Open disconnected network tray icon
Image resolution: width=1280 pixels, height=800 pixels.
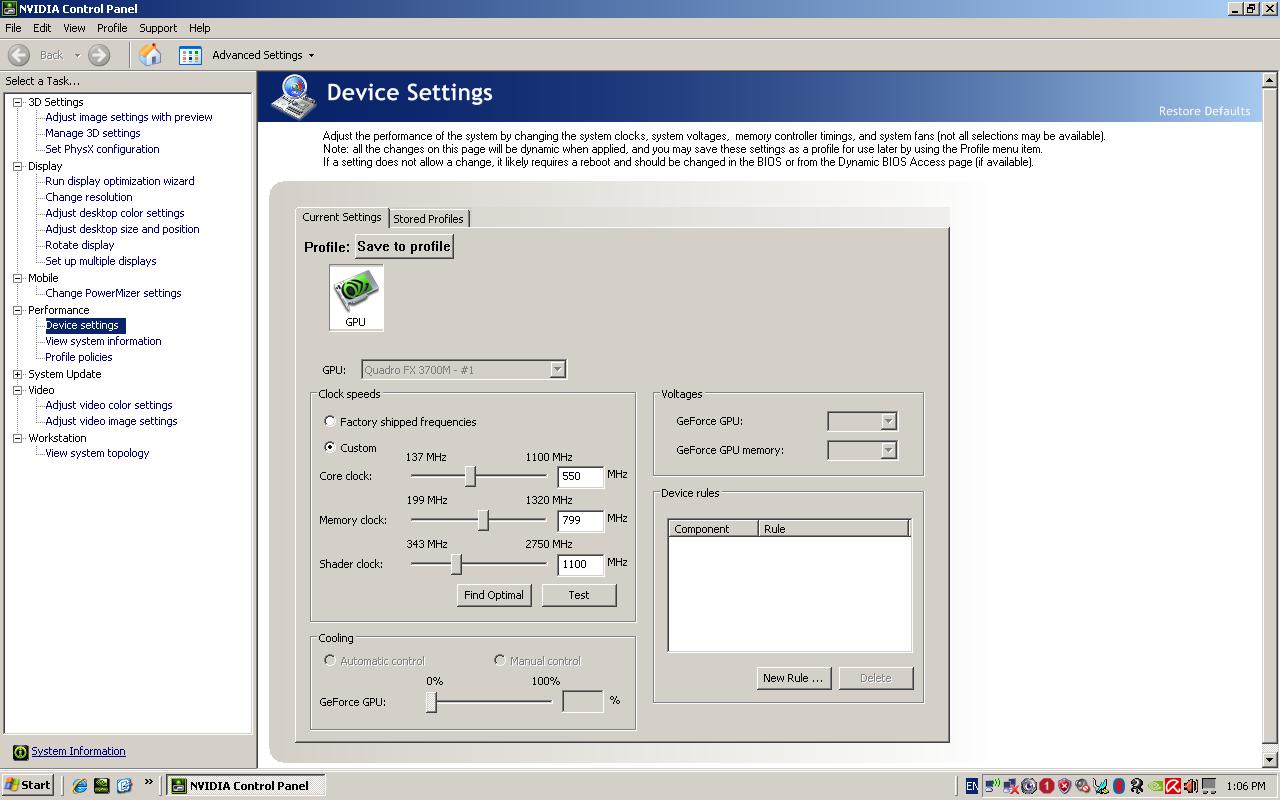coord(1011,786)
